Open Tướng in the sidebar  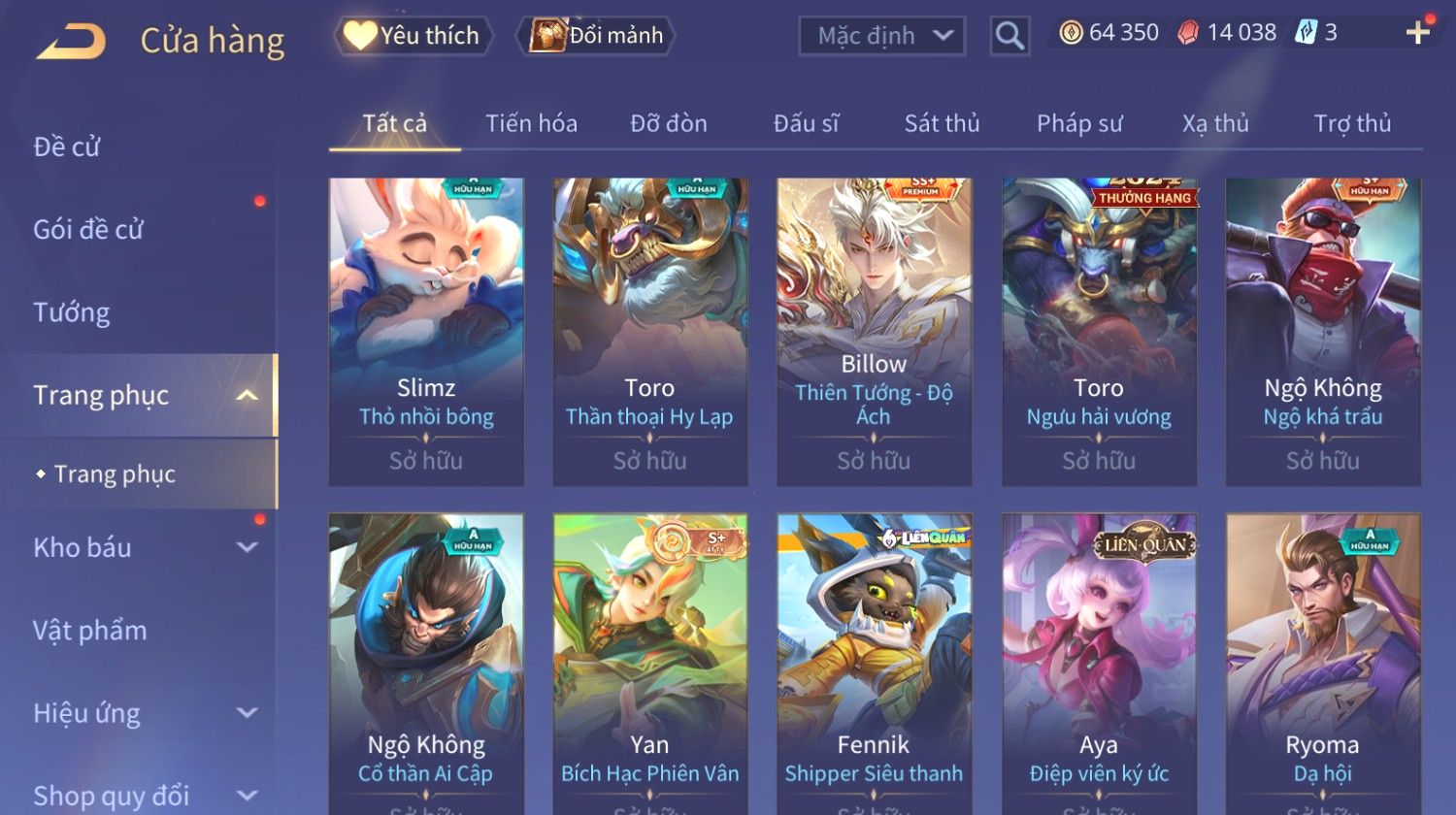[72, 312]
